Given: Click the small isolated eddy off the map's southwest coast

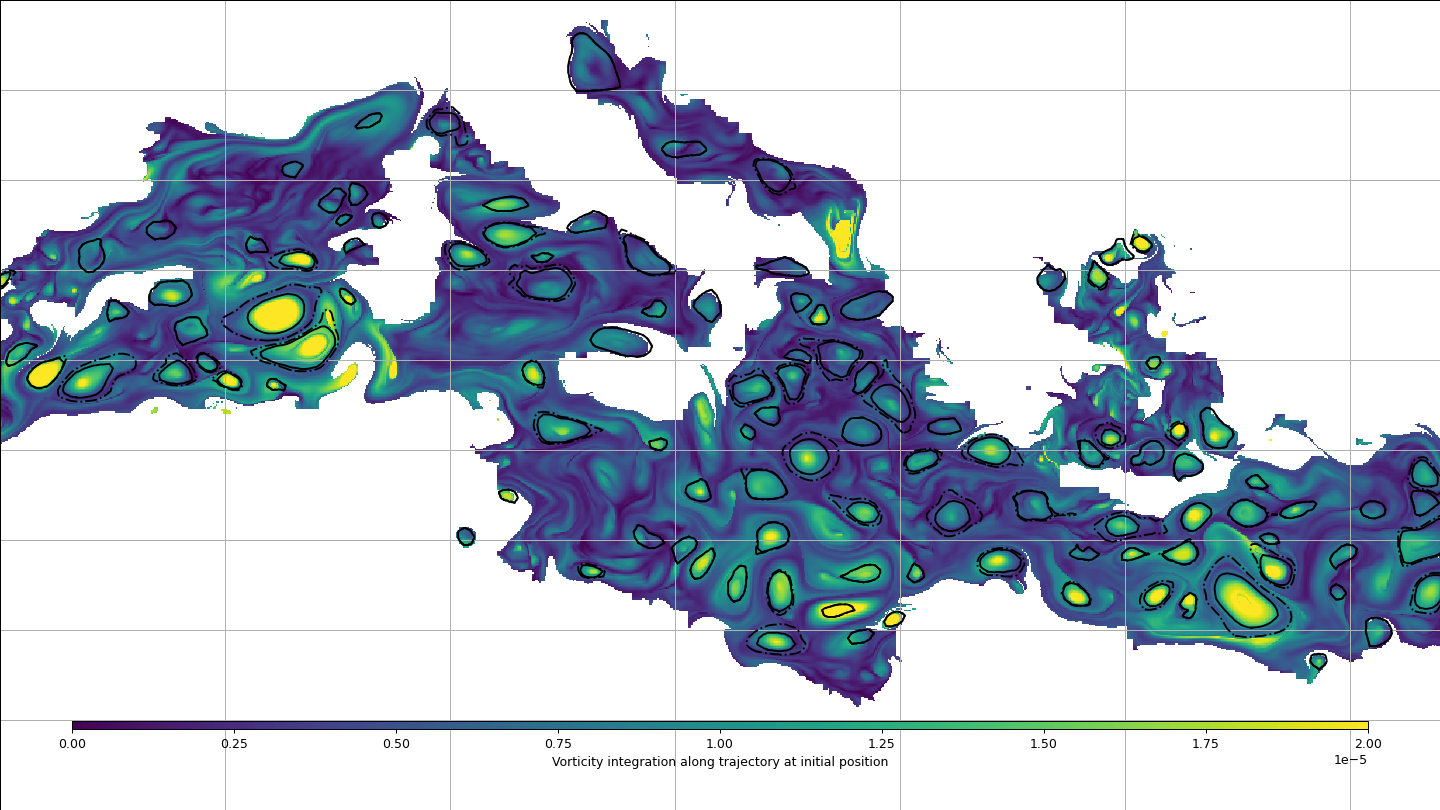Looking at the screenshot, I should (466, 537).
